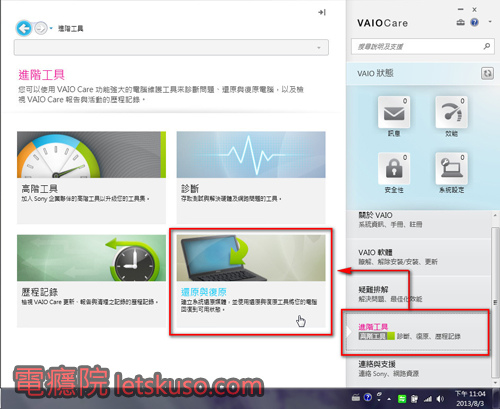The width and height of the screenshot is (500, 409).
Task: Click the greyed forward navigation button
Action: [x=41, y=28]
